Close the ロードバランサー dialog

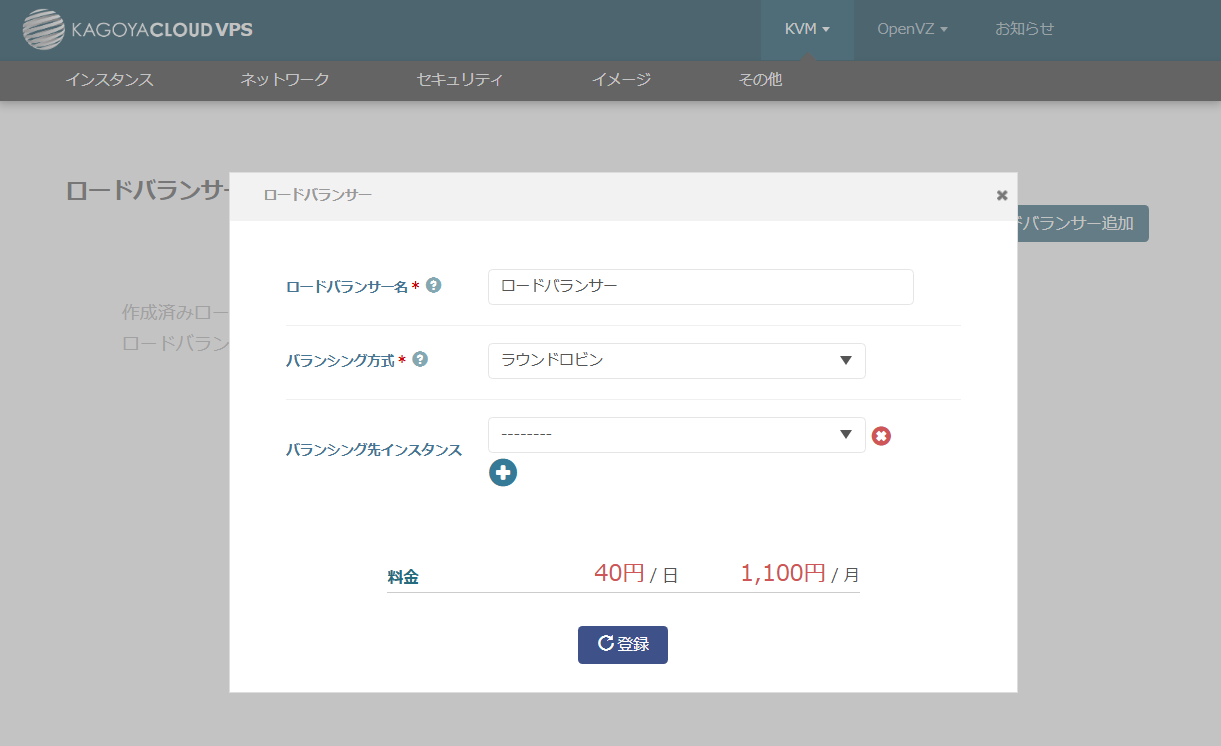point(1002,196)
